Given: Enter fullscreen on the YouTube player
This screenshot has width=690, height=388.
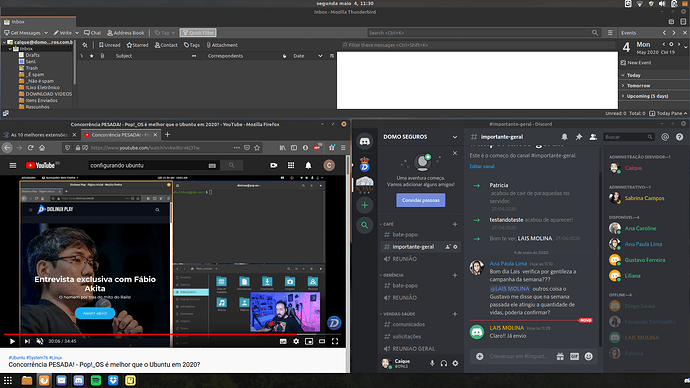Looking at the screenshot, I should (x=335, y=341).
